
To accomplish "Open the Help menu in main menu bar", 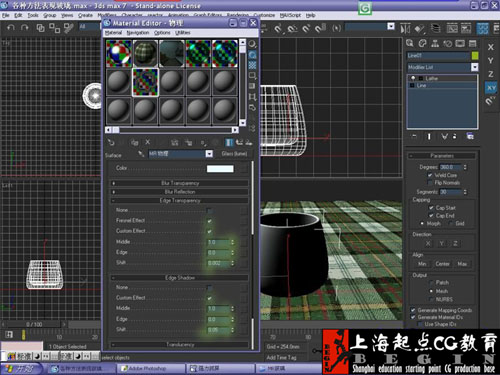I will (310, 15).
